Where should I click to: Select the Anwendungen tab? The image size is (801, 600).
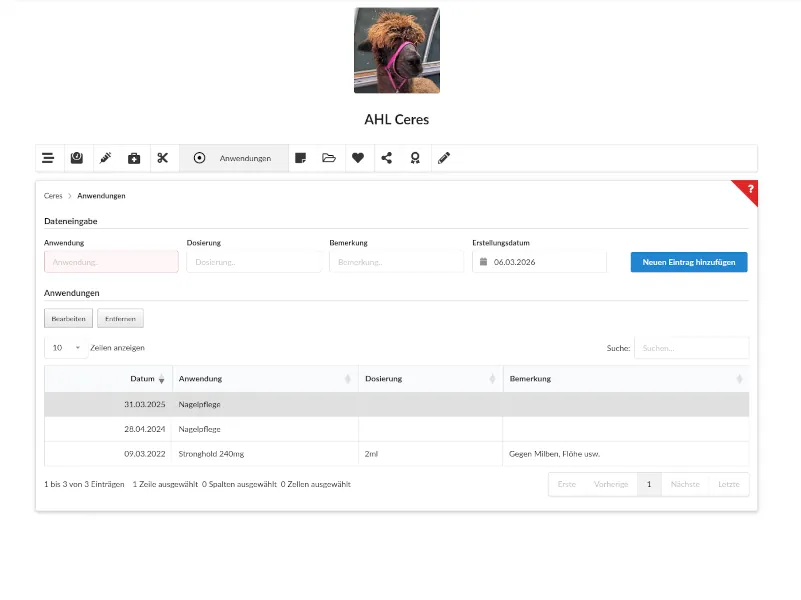(234, 158)
